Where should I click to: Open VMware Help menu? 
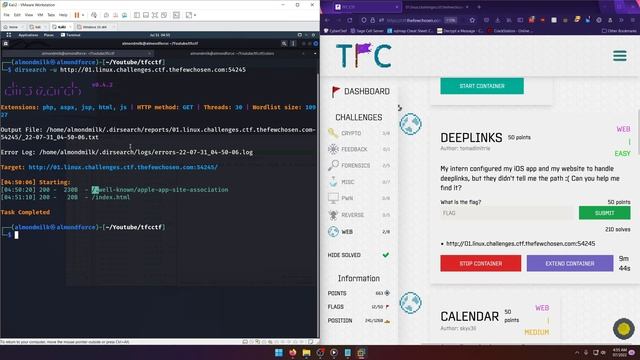pyautogui.click(x=63, y=15)
